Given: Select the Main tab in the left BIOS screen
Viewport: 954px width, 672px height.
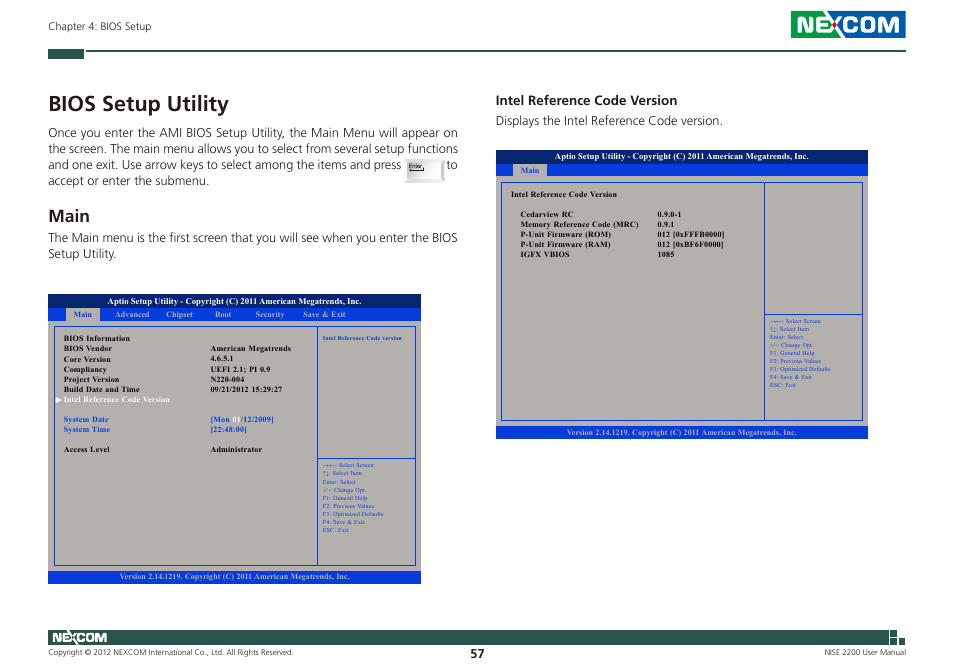Looking at the screenshot, I should click(x=83, y=314).
